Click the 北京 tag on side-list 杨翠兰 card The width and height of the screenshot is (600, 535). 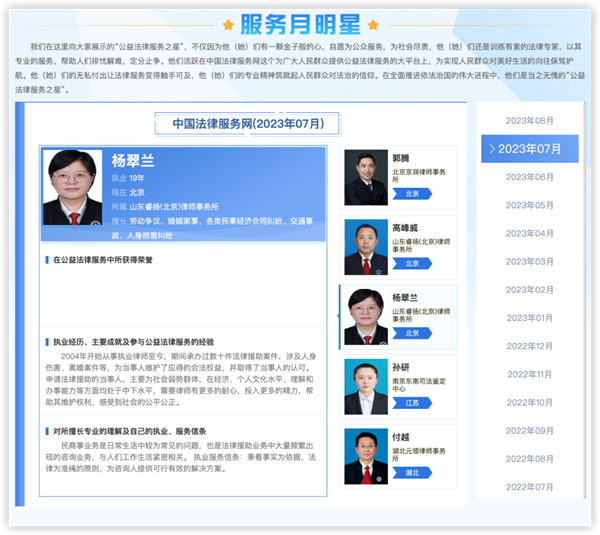point(412,333)
